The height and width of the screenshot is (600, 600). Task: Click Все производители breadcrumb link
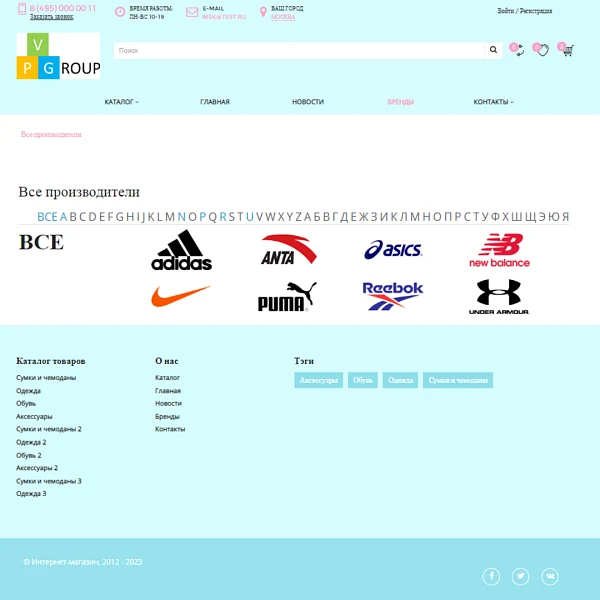pyautogui.click(x=51, y=134)
